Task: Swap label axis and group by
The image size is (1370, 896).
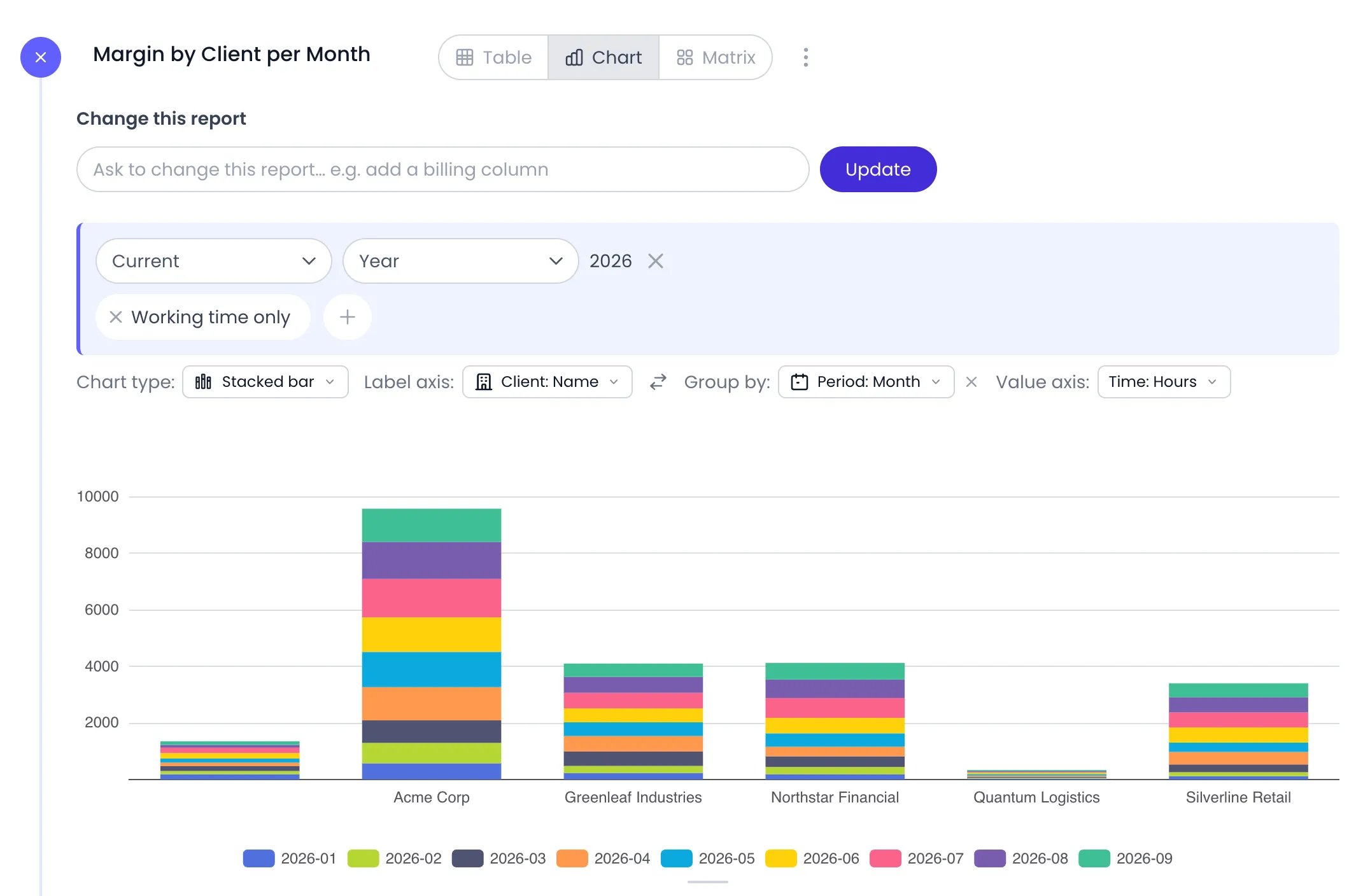Action: (658, 382)
